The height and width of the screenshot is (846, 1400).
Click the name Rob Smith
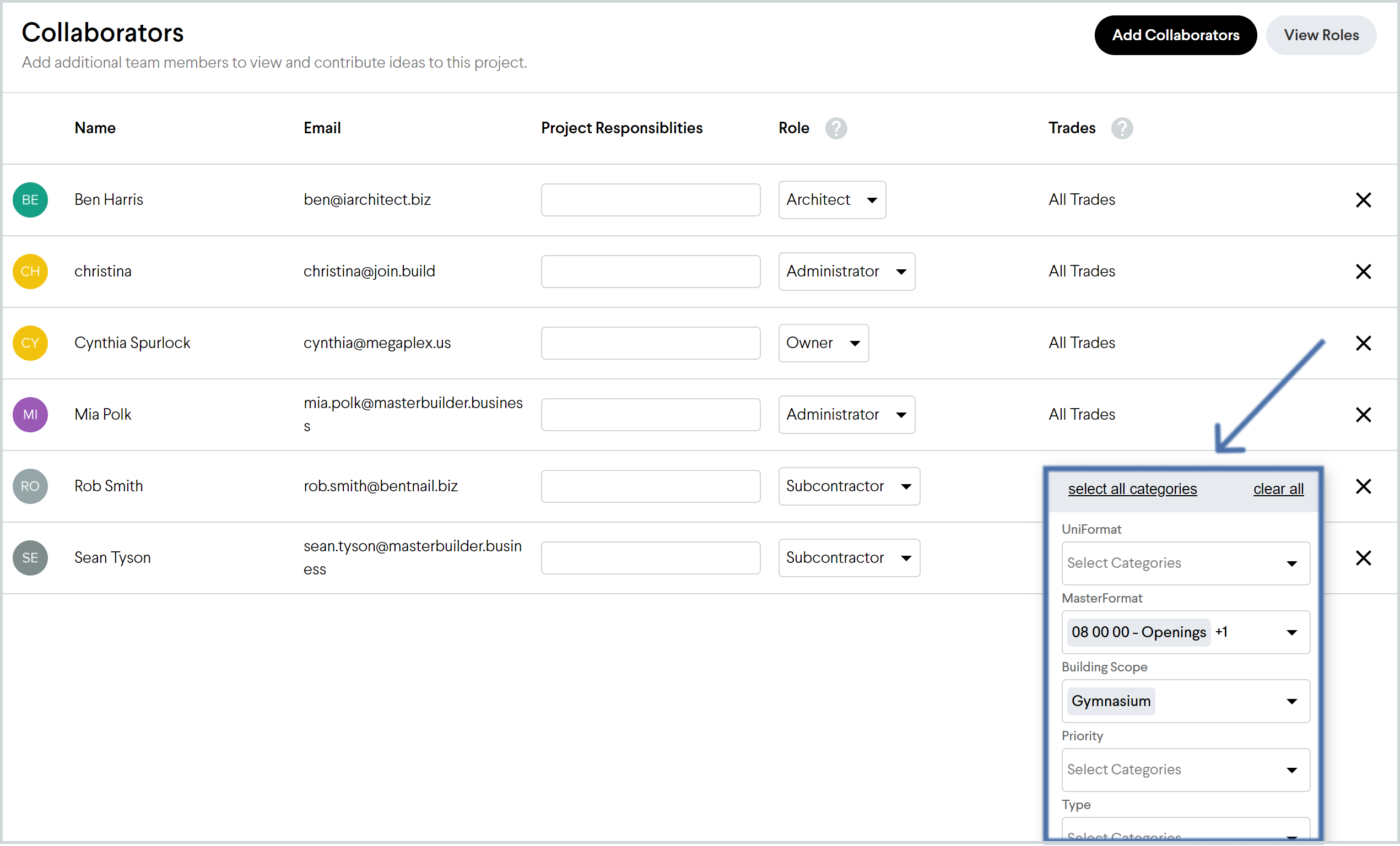click(x=109, y=486)
